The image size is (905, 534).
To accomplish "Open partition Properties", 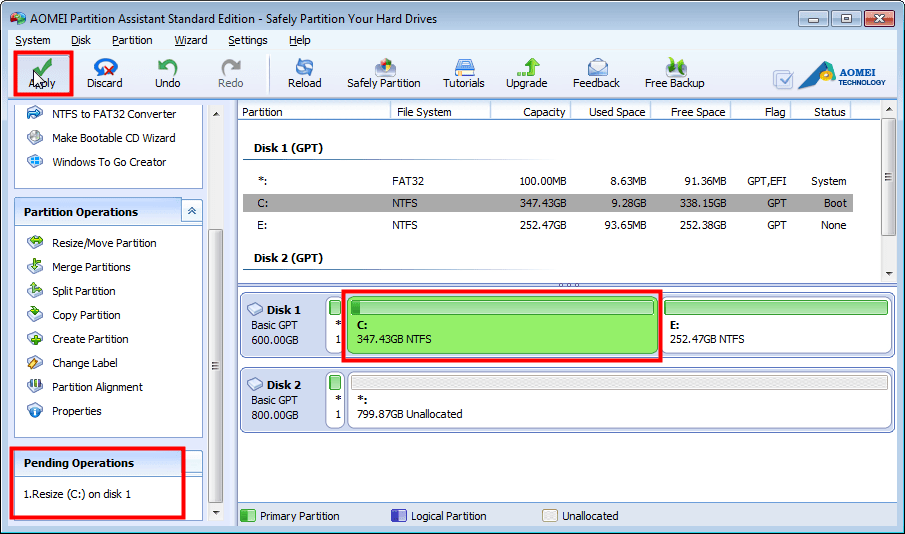I will pyautogui.click(x=64, y=411).
